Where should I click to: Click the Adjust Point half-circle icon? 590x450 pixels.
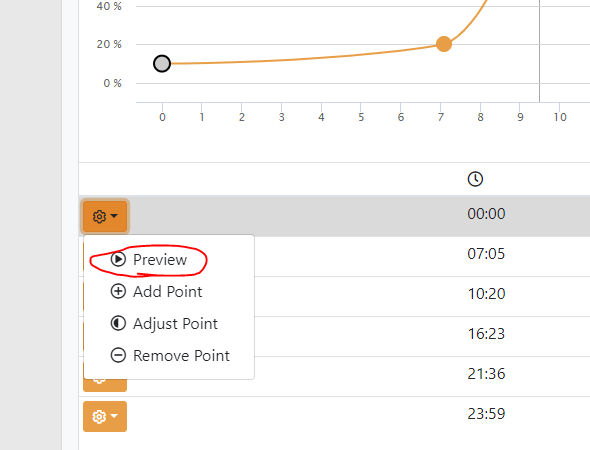pyautogui.click(x=118, y=323)
